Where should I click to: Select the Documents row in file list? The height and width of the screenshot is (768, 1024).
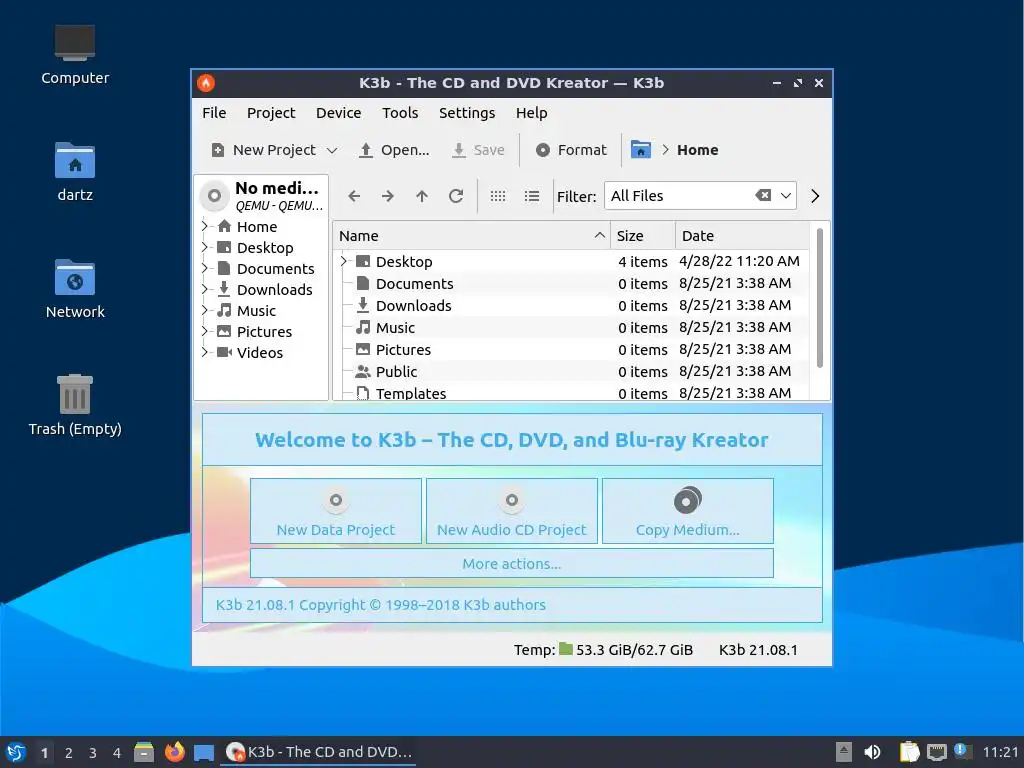(571, 283)
